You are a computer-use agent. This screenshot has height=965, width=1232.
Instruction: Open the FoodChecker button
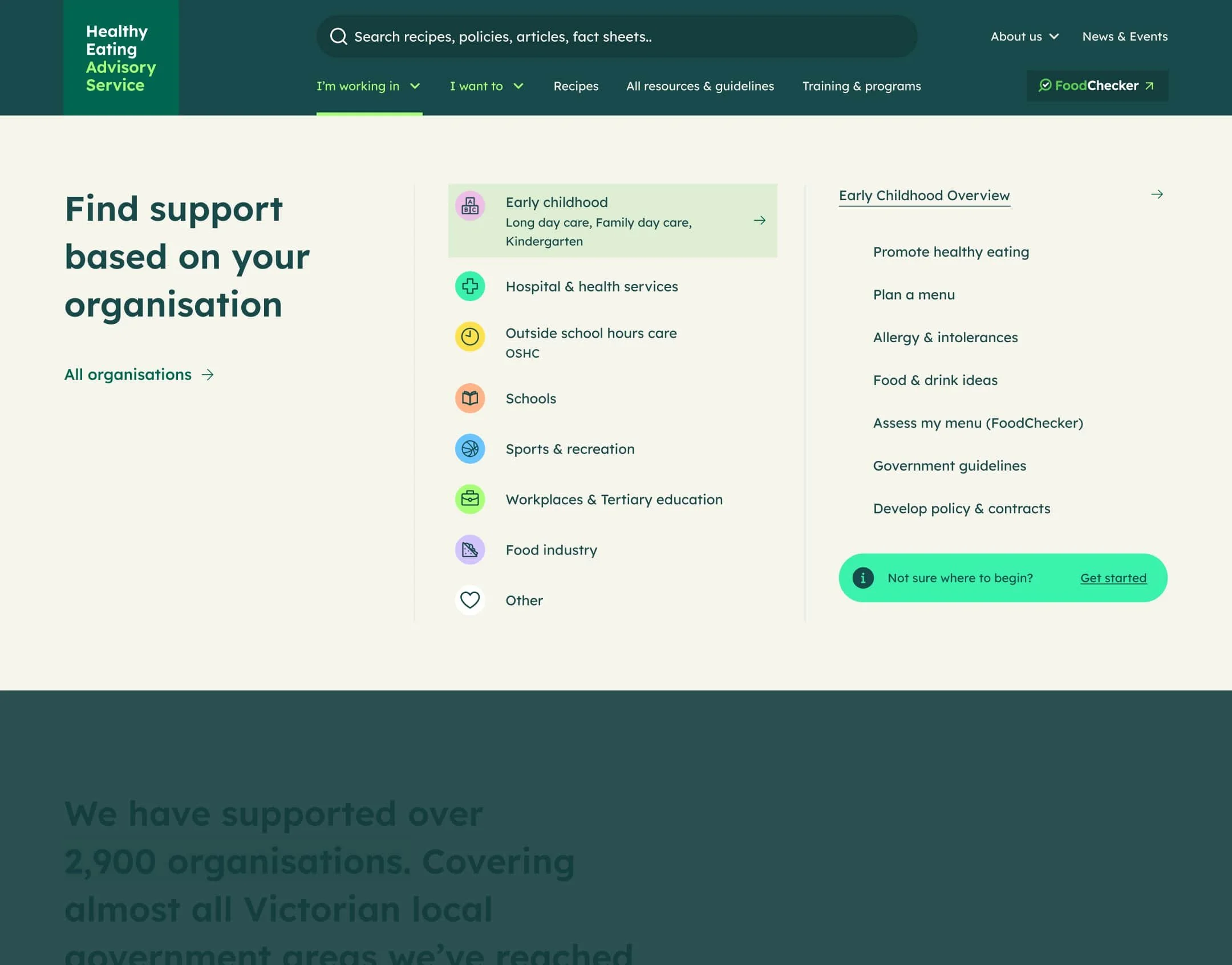[x=1096, y=86]
